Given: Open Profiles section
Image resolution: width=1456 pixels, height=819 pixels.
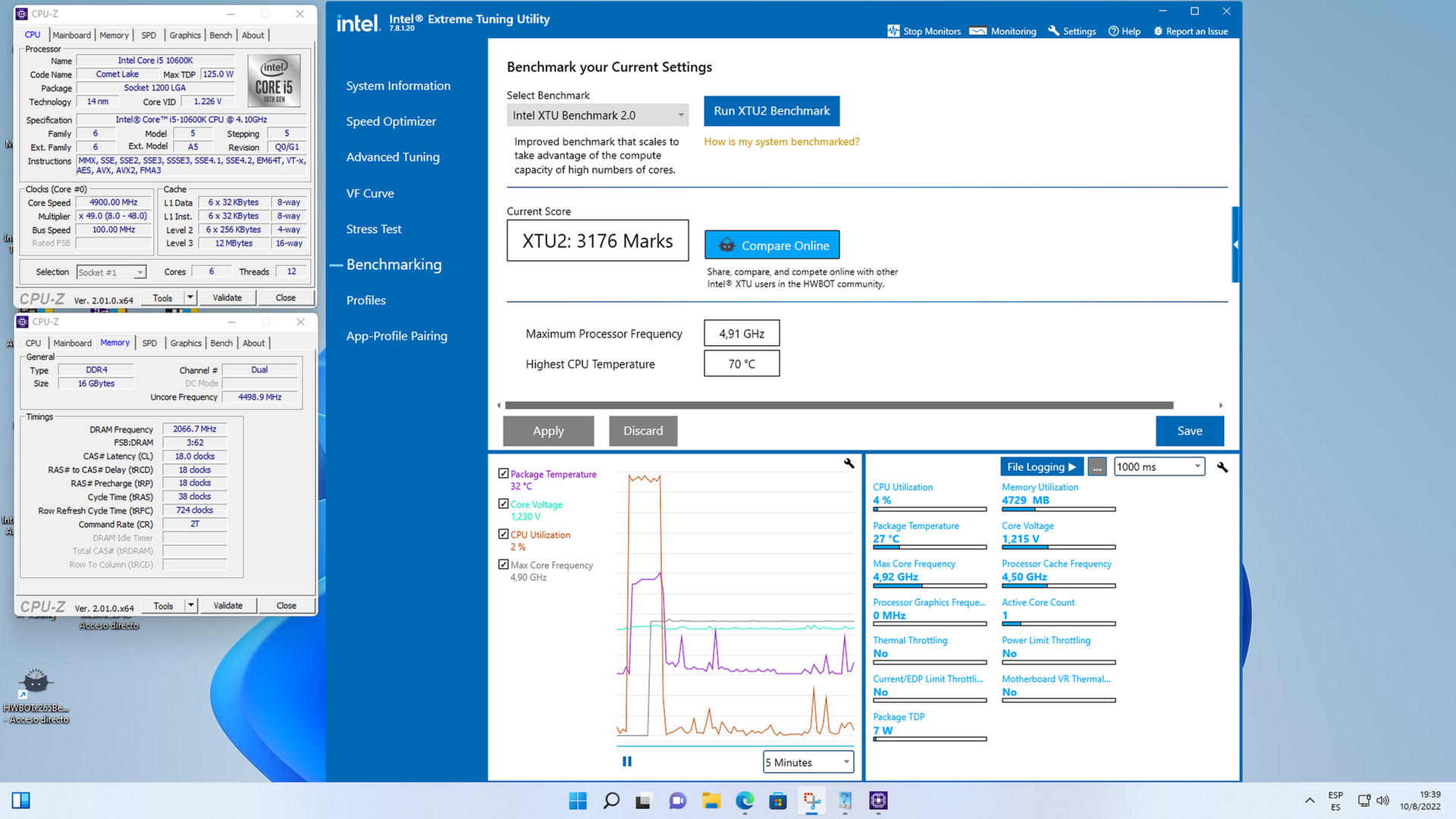Looking at the screenshot, I should tap(366, 300).
